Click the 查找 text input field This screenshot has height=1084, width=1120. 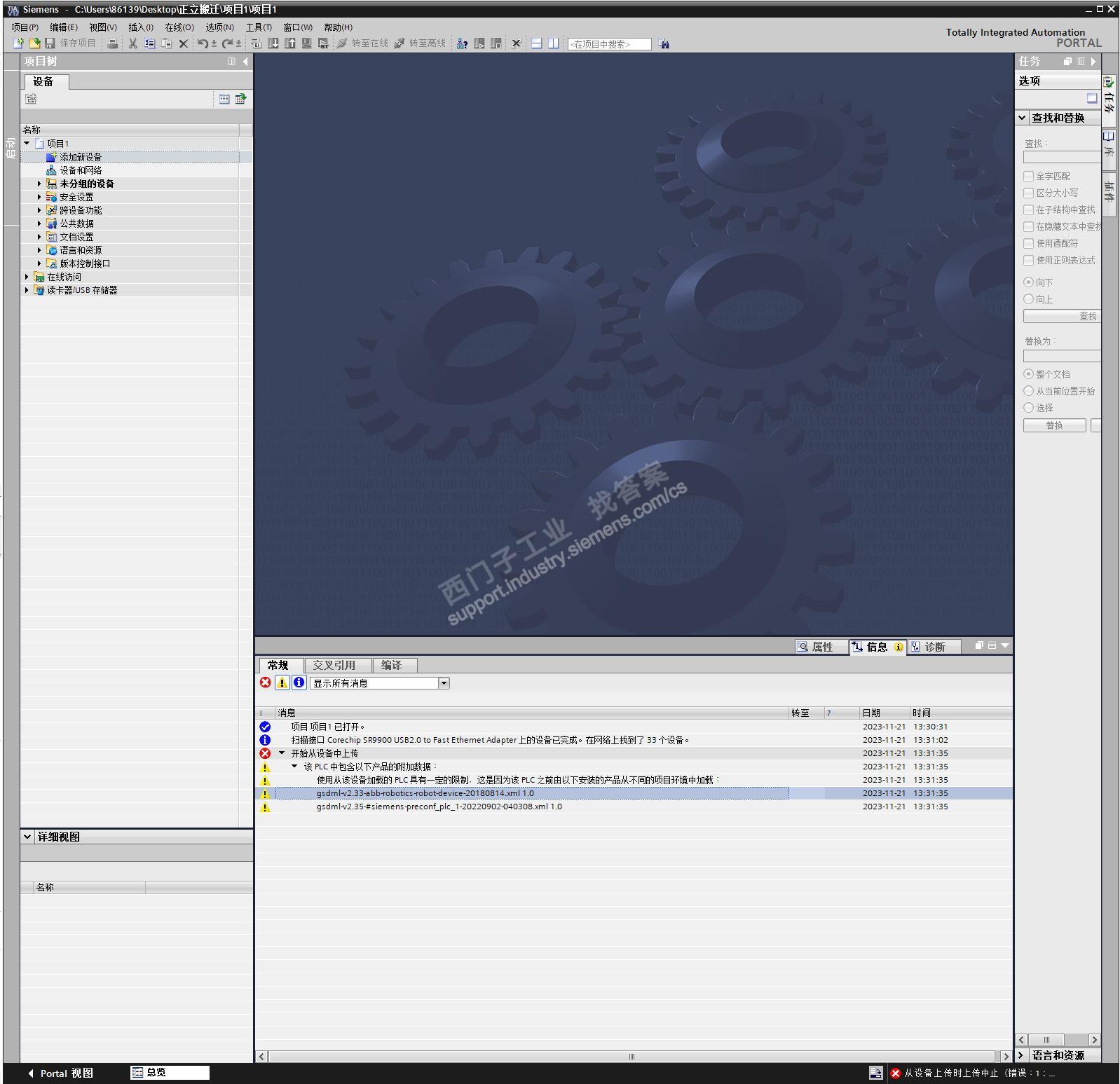pos(1062,158)
